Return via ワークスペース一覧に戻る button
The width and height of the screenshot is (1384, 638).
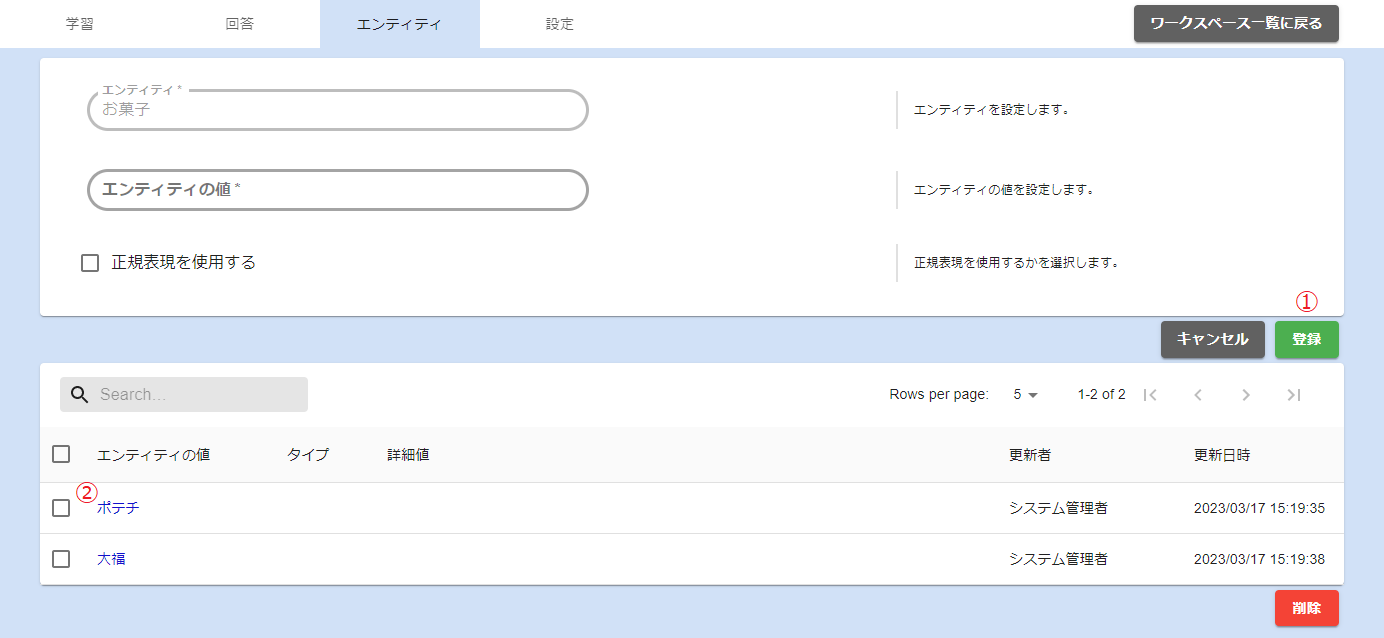1236,24
